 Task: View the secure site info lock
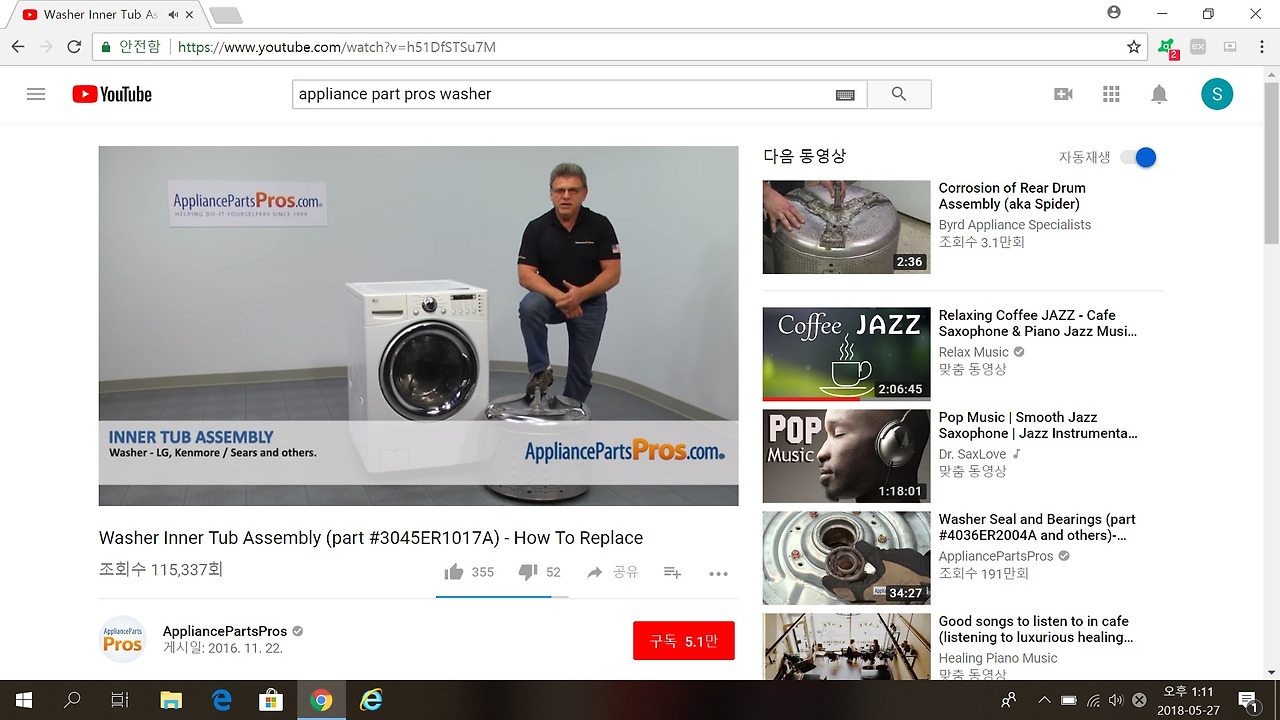(106, 47)
